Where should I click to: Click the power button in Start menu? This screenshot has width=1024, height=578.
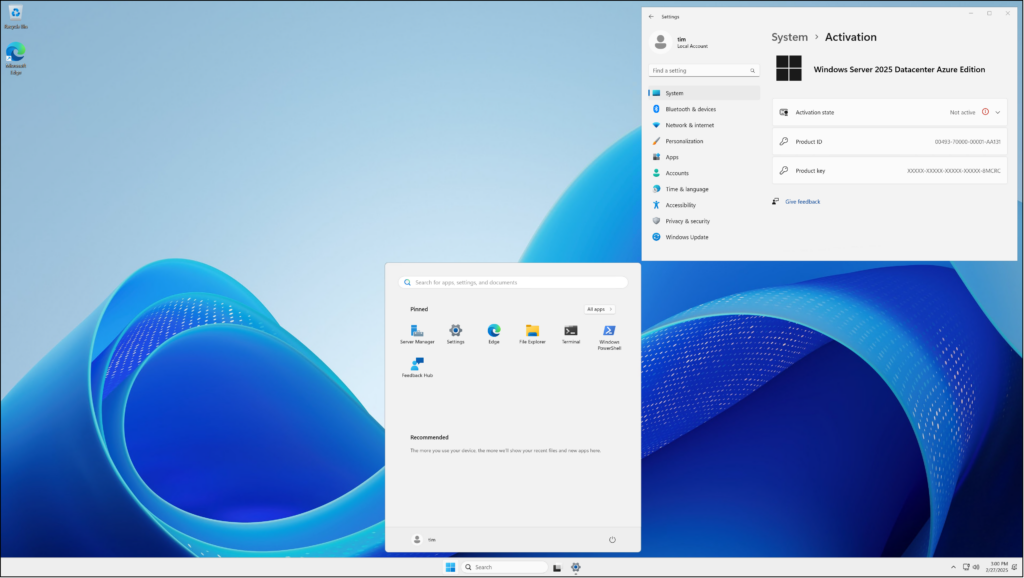click(x=612, y=539)
